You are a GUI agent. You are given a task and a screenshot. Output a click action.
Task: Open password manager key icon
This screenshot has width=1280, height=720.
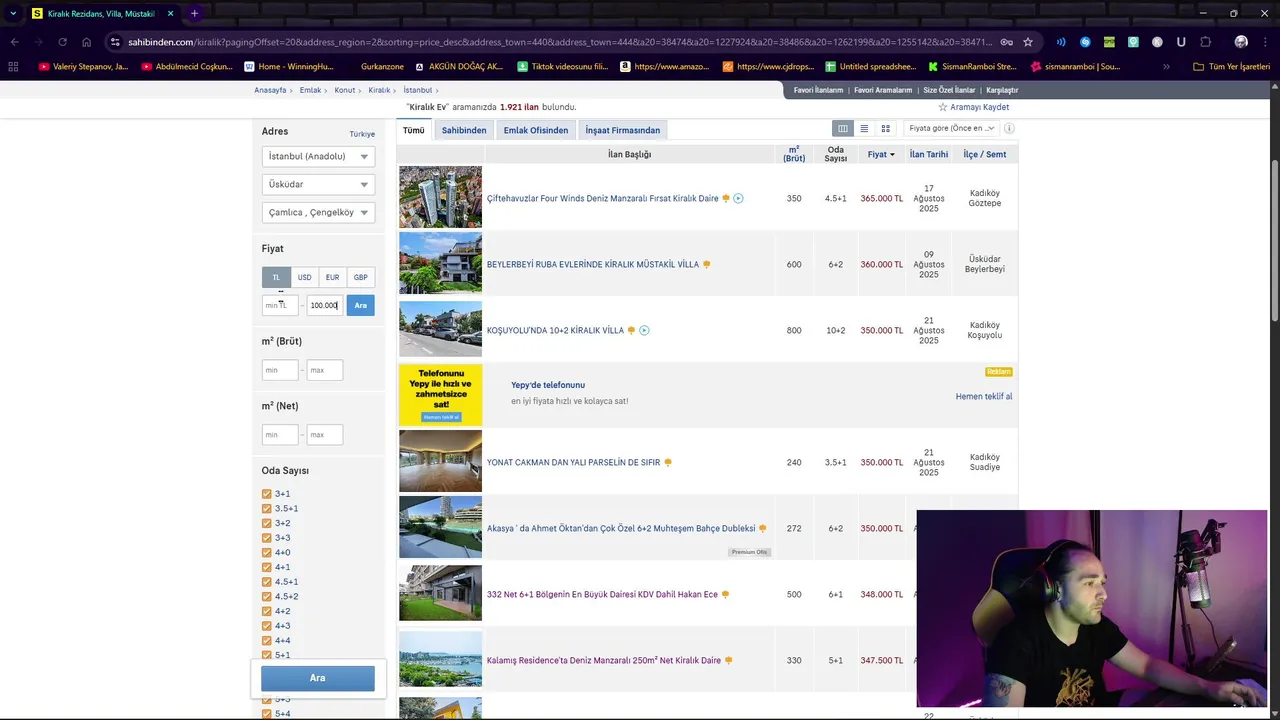pos(1007,42)
